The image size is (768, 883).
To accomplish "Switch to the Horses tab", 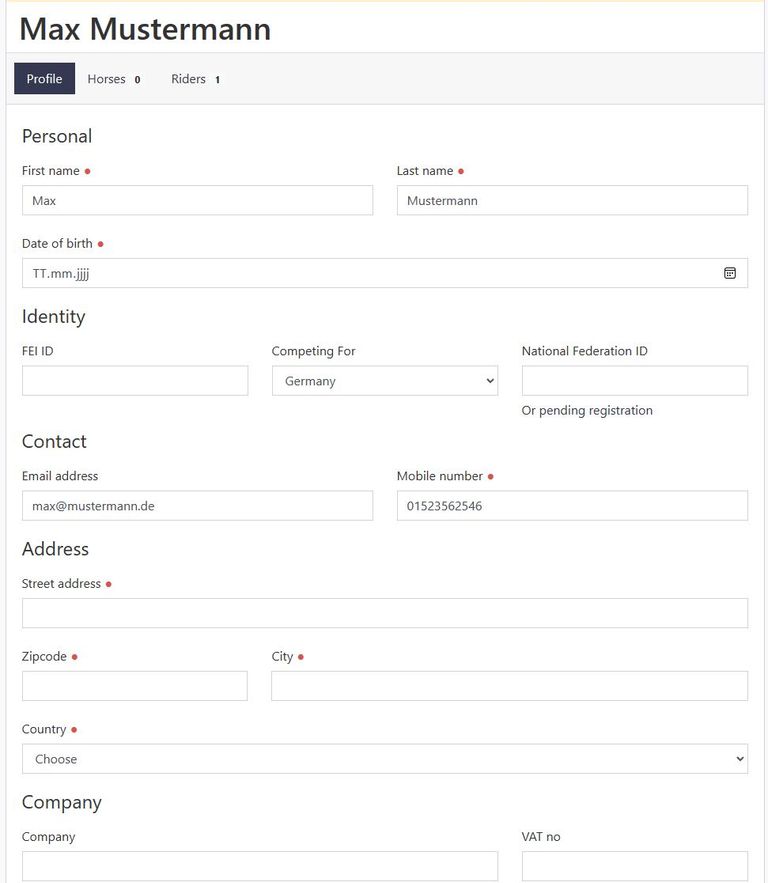I will [x=114, y=79].
